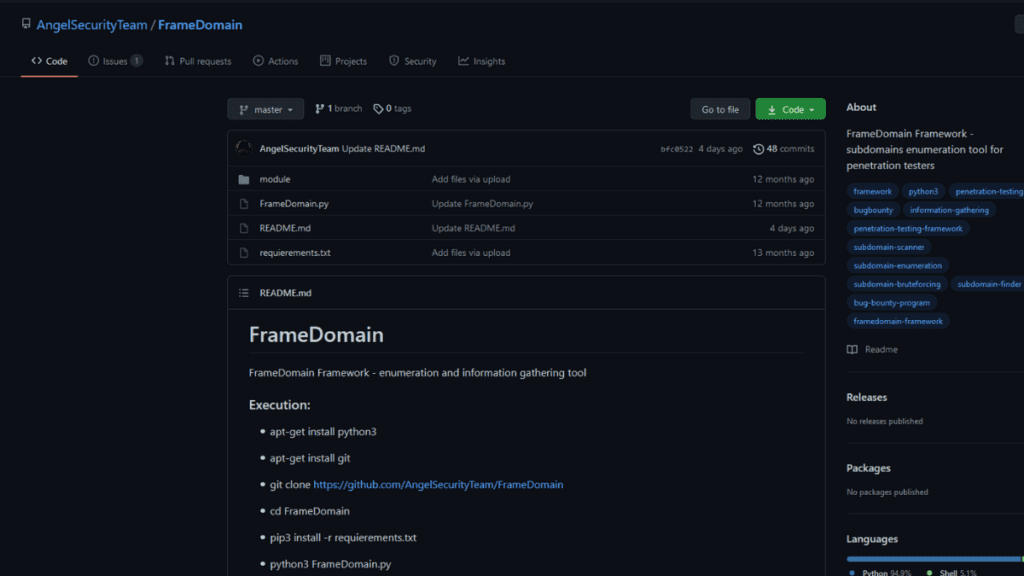Click the Issues tab circle icon
The height and width of the screenshot is (576, 1024).
[x=93, y=61]
